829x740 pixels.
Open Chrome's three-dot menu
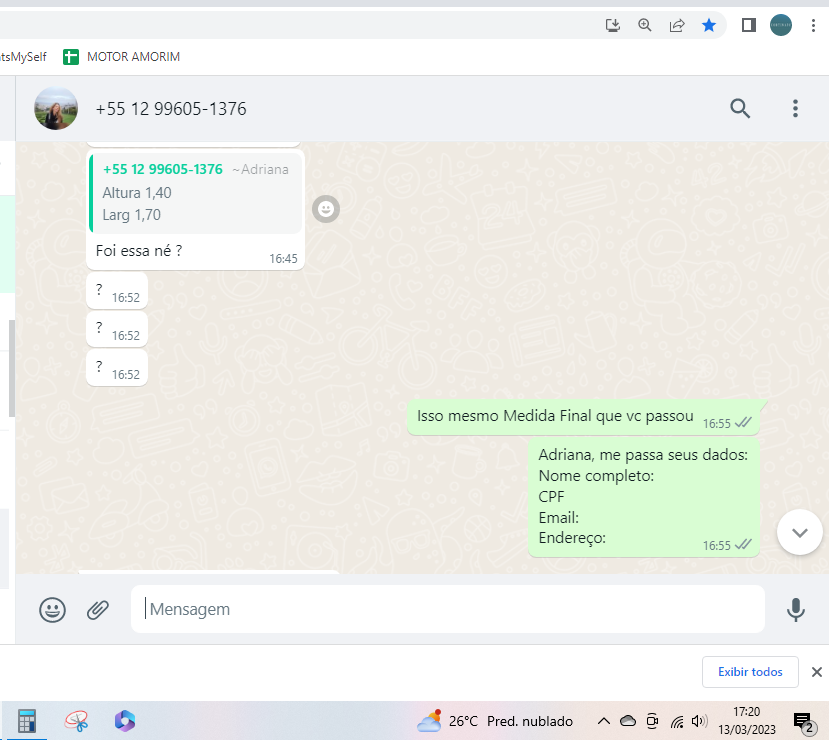813,25
